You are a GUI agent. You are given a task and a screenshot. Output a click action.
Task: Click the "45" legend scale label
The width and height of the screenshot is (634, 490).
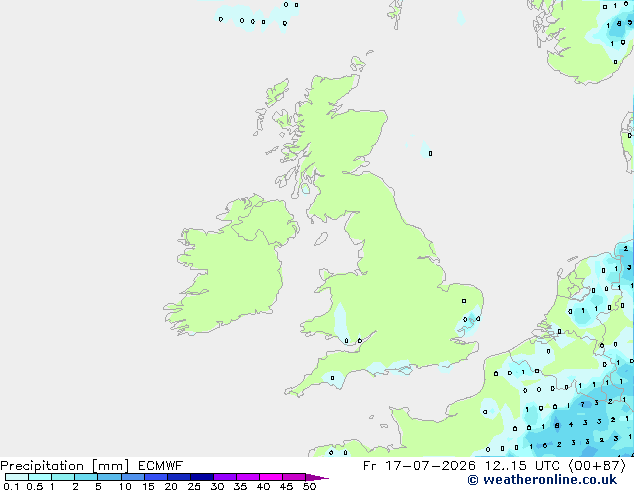tap(286, 486)
